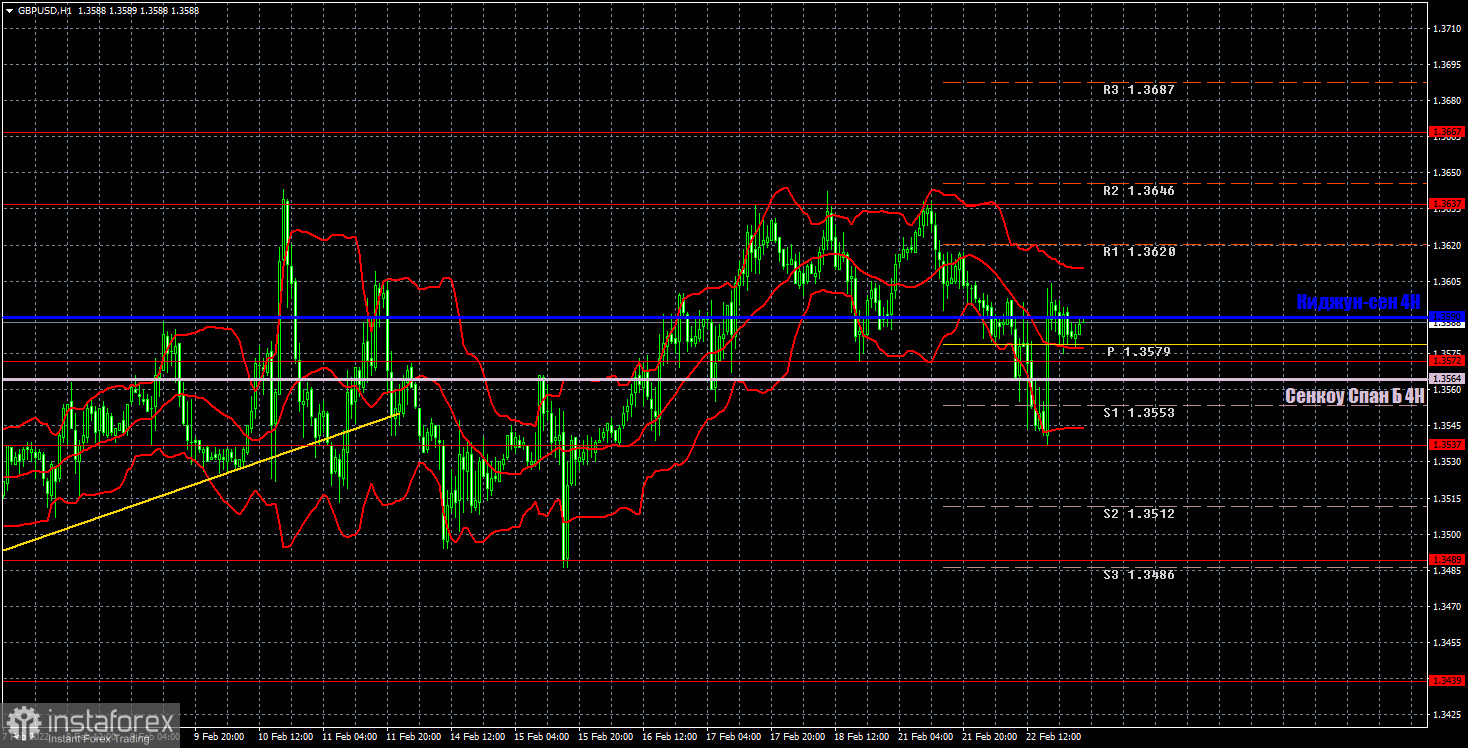Click the 1.3545 price axis value
This screenshot has height=748, width=1468.
pyautogui.click(x=1447, y=426)
